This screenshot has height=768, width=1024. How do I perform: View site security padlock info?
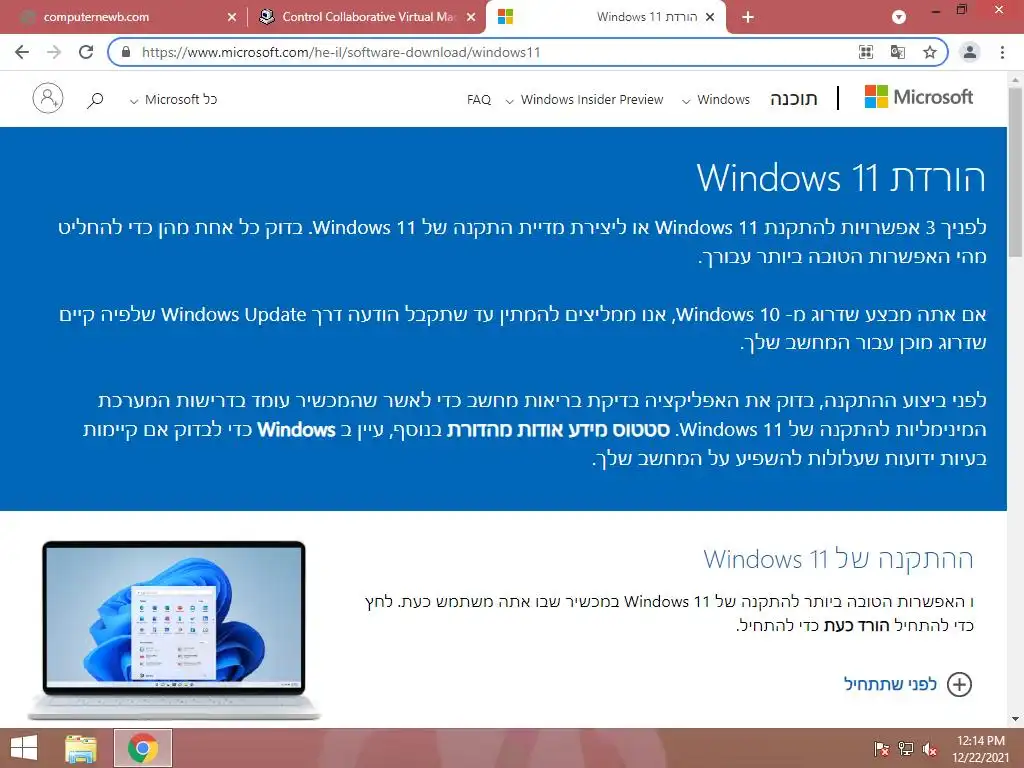pyautogui.click(x=127, y=52)
